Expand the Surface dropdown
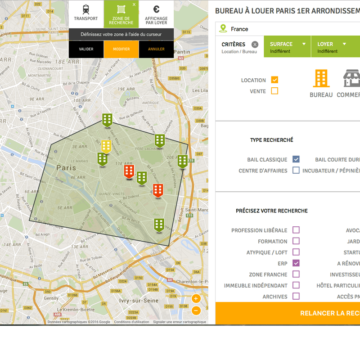 coord(287,47)
